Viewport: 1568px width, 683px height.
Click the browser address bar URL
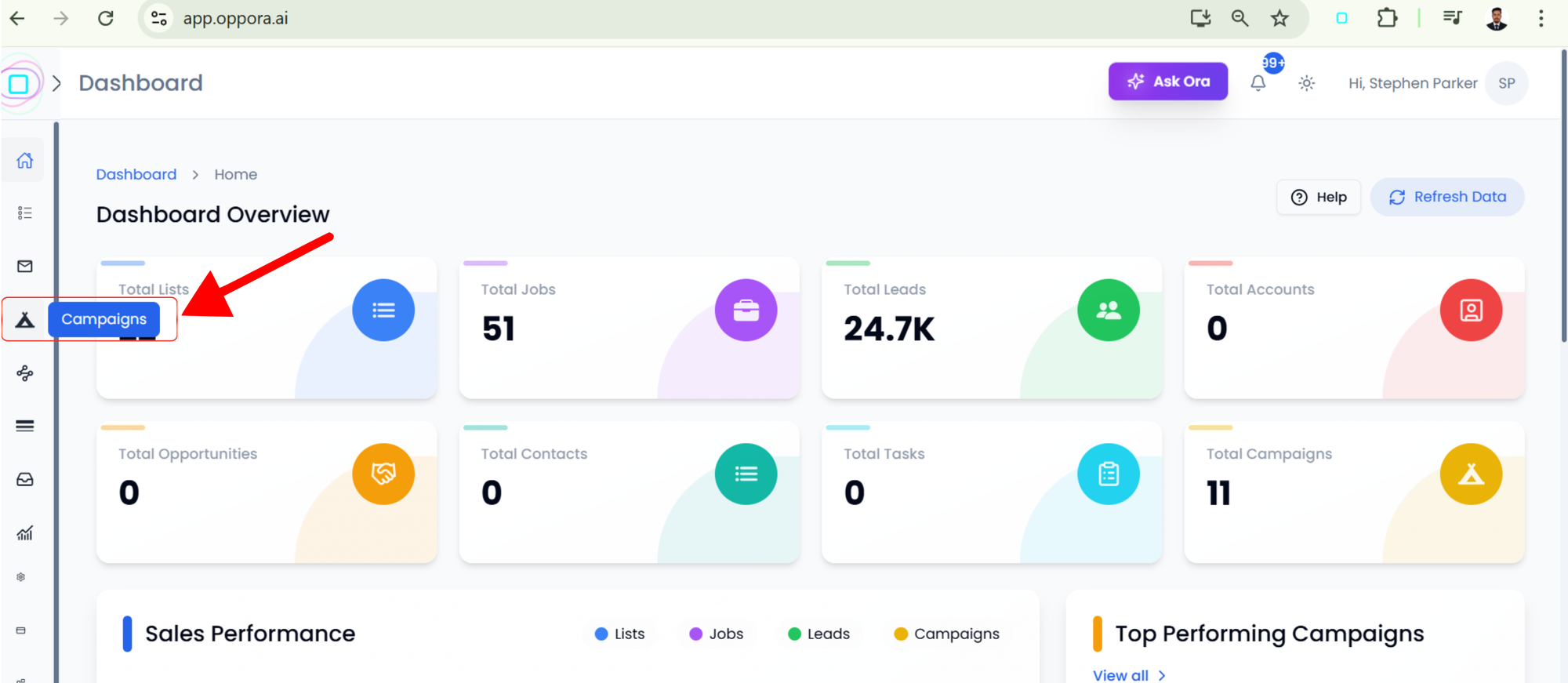[x=235, y=18]
